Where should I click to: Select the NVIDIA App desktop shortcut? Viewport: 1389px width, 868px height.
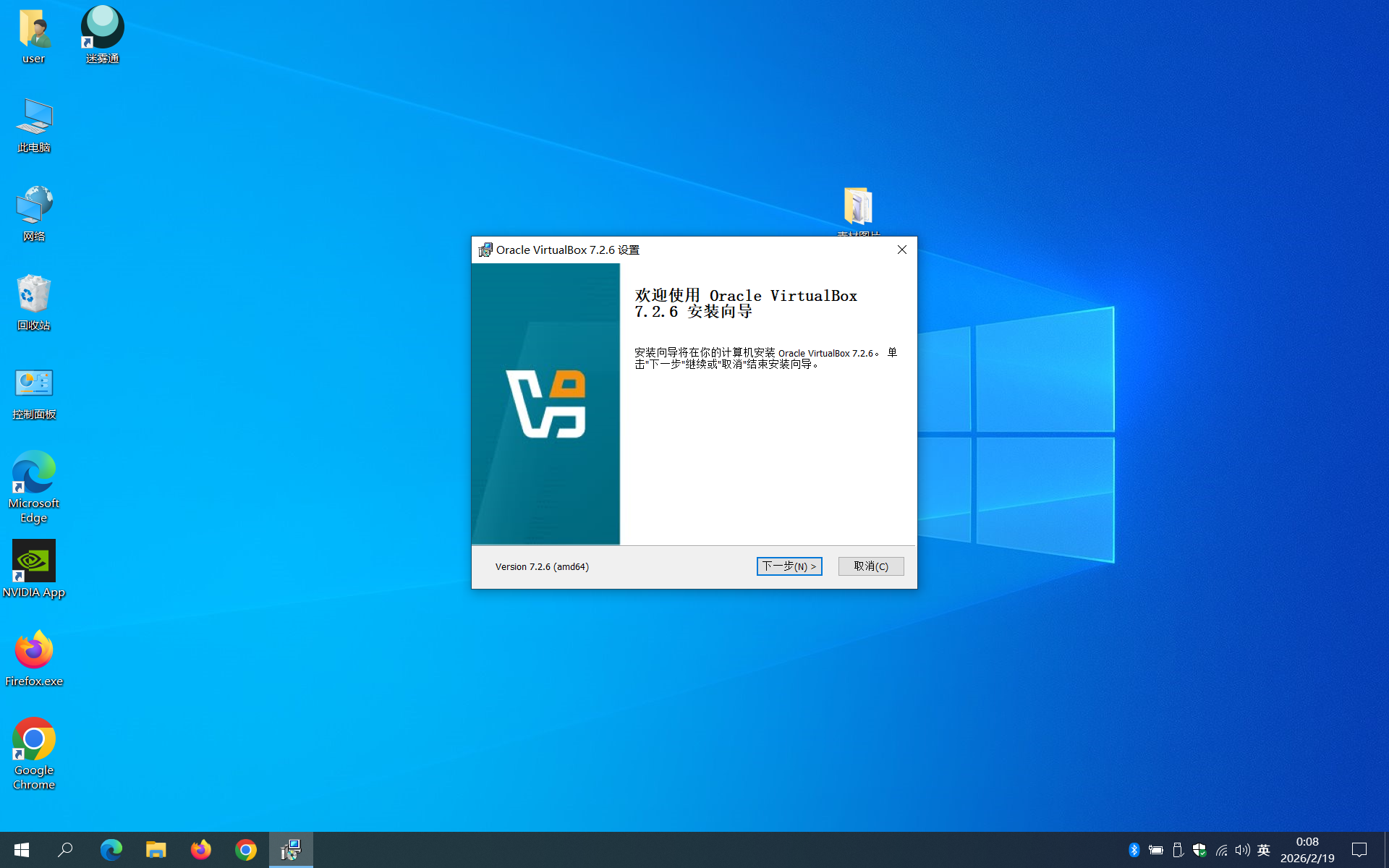coord(33,569)
